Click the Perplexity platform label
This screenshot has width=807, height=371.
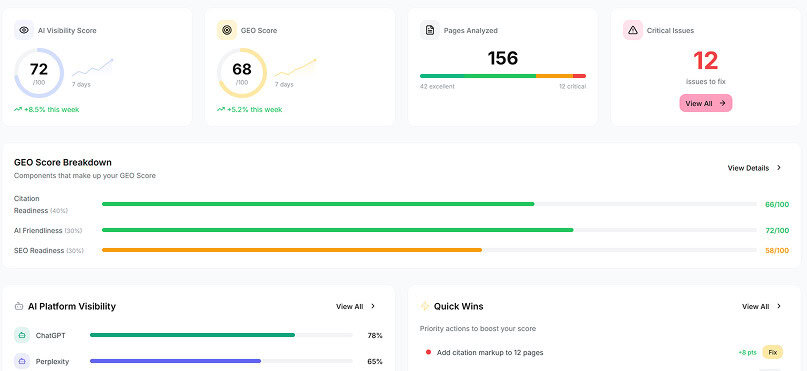pos(52,362)
